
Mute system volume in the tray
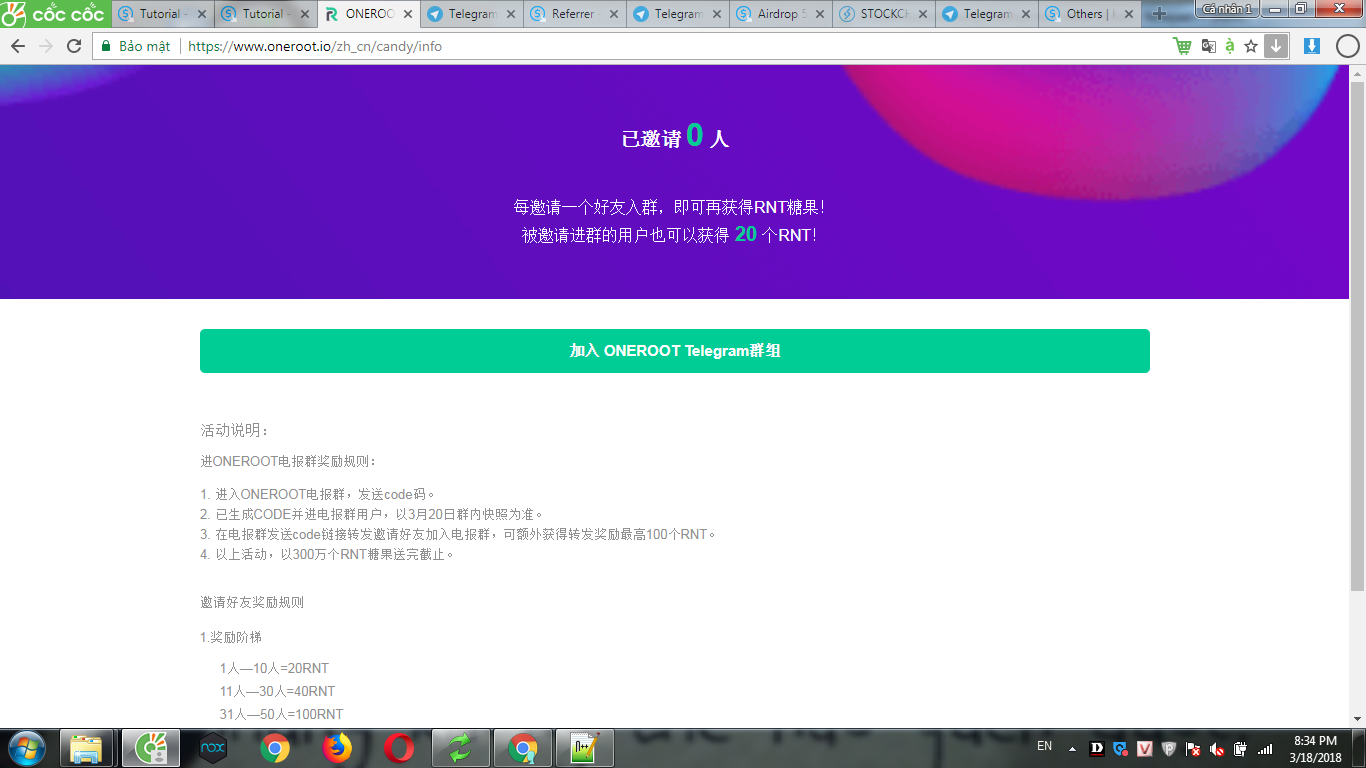click(1216, 748)
